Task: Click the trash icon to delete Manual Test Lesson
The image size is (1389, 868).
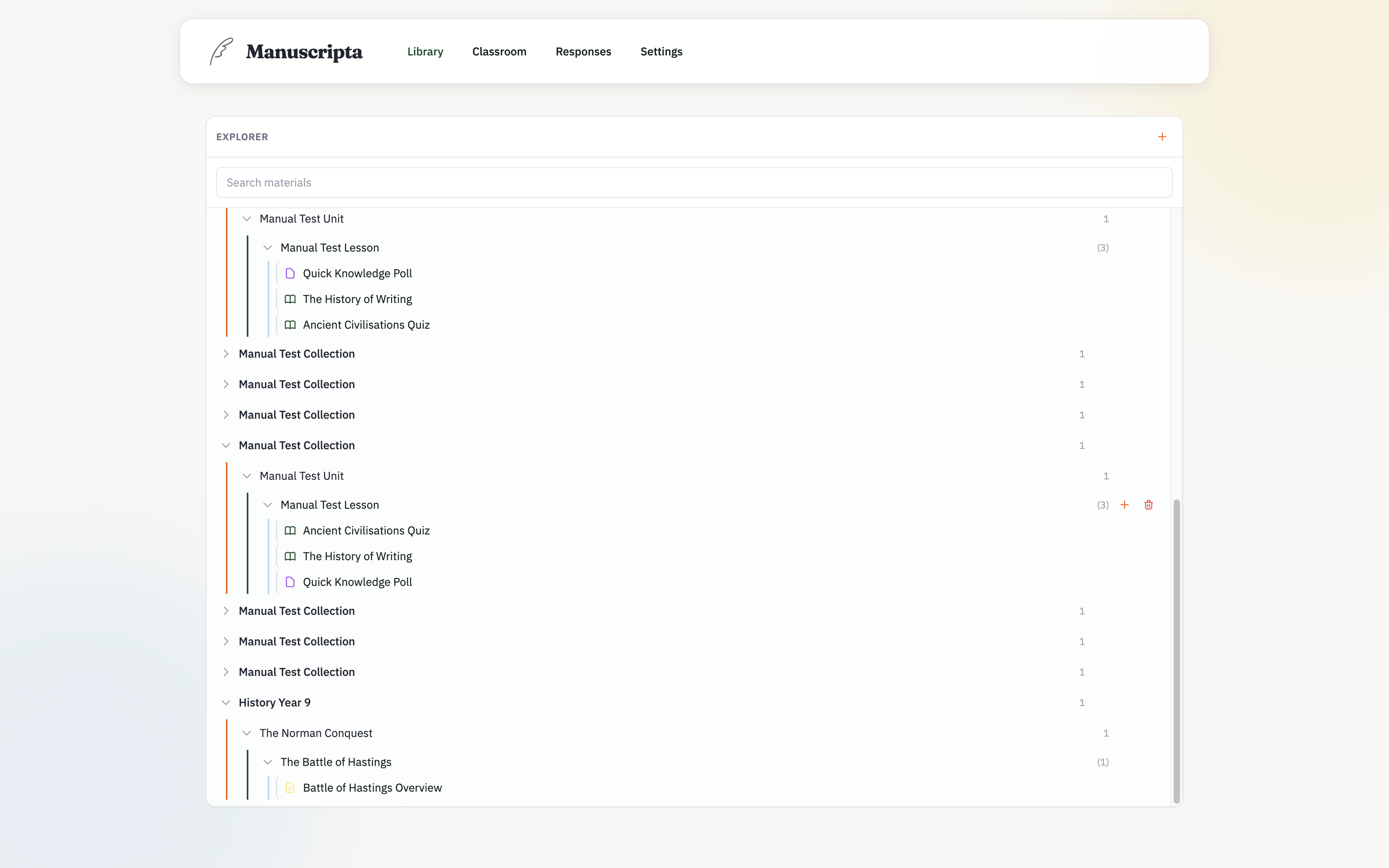Action: point(1149,505)
